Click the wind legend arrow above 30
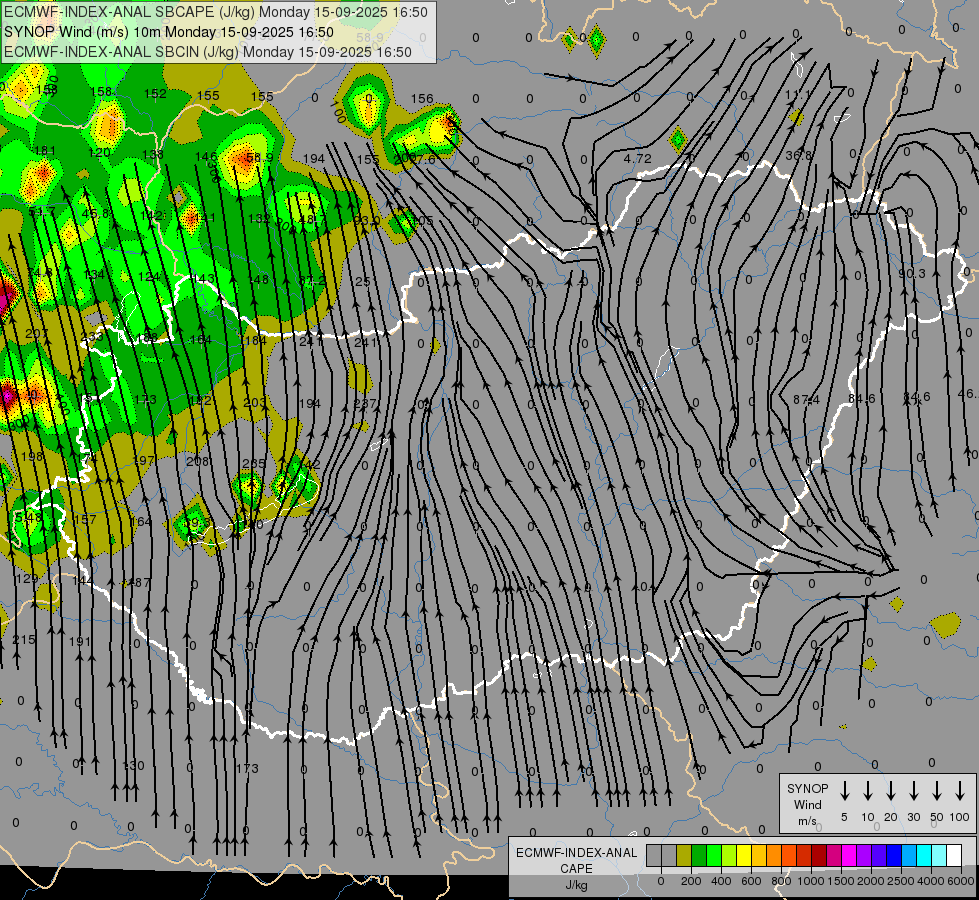 tap(913, 790)
